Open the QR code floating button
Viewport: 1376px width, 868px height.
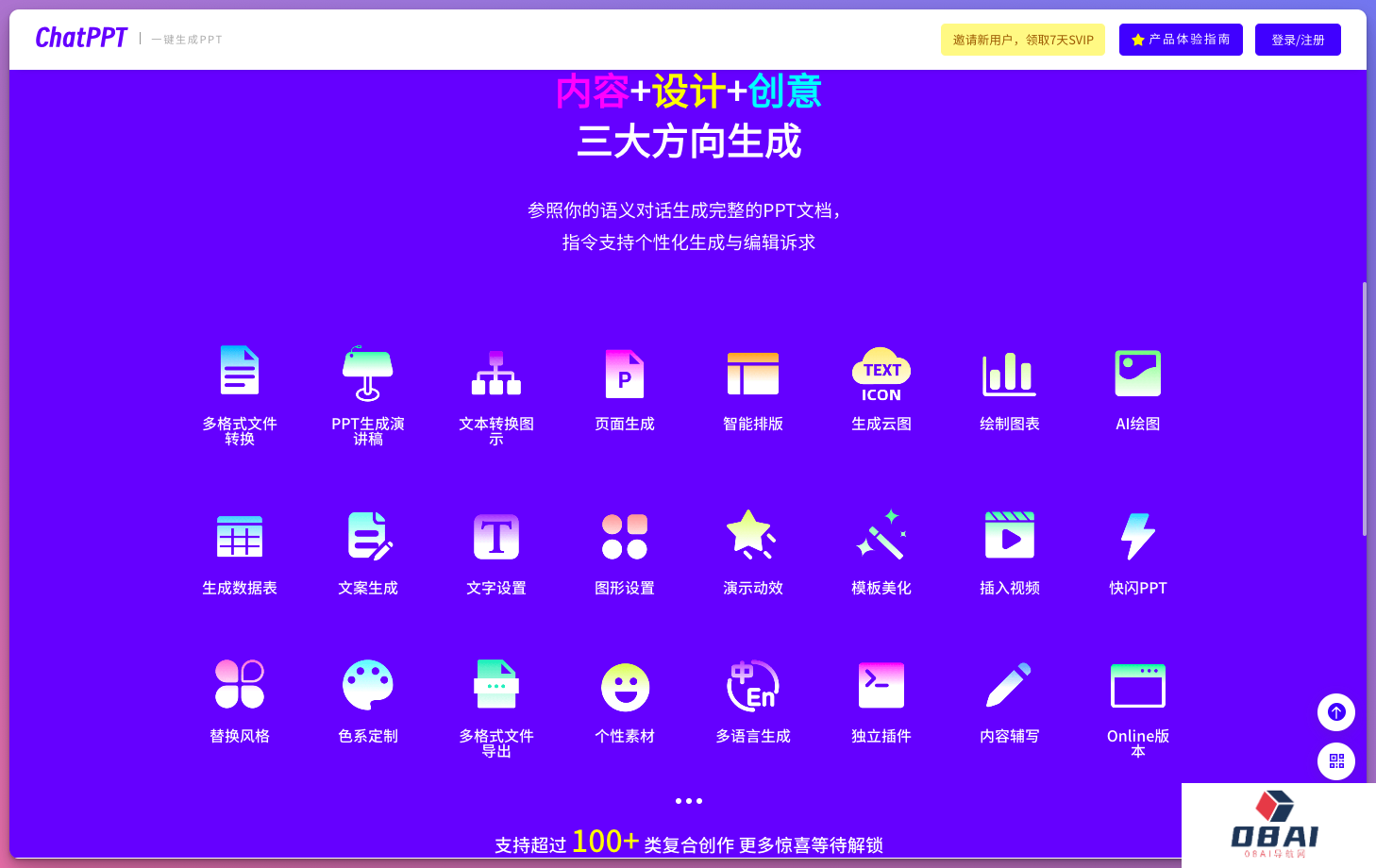[x=1336, y=761]
